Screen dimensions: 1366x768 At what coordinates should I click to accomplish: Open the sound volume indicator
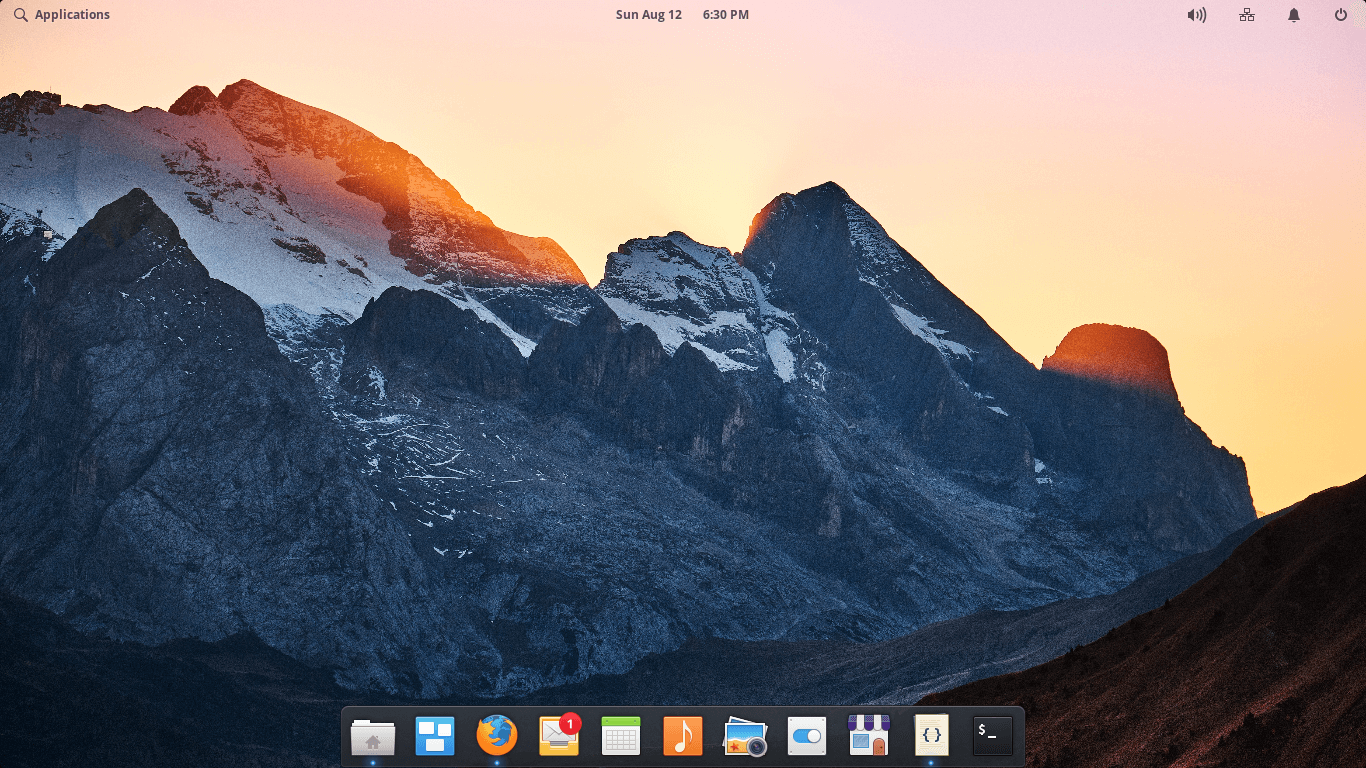tap(1197, 15)
